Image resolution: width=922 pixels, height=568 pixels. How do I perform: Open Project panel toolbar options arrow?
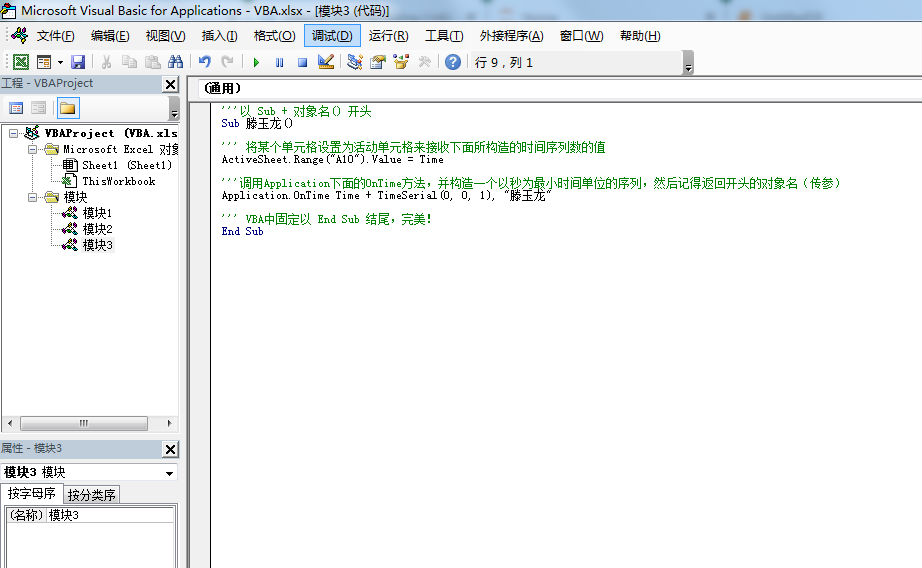click(x=174, y=109)
